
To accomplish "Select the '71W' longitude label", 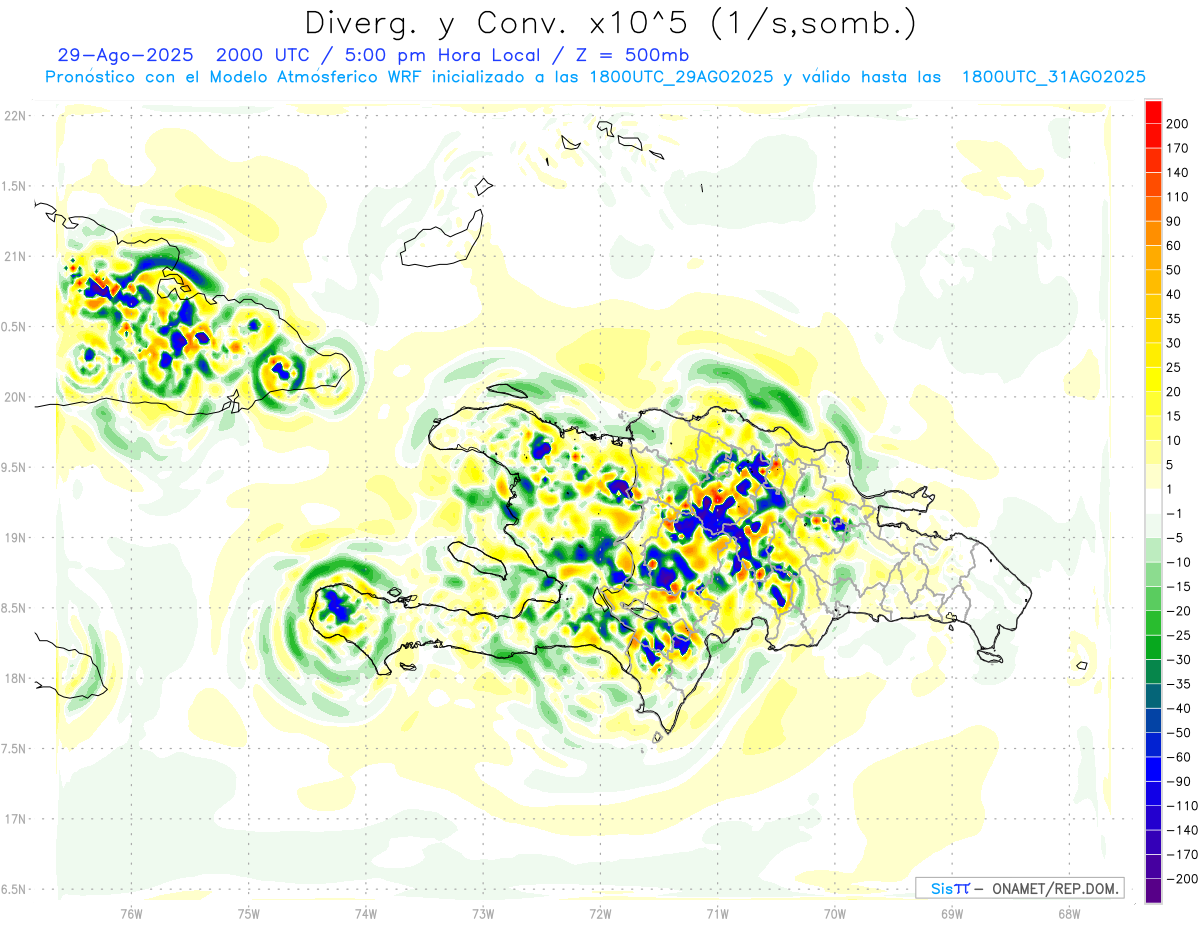I will 717,913.
